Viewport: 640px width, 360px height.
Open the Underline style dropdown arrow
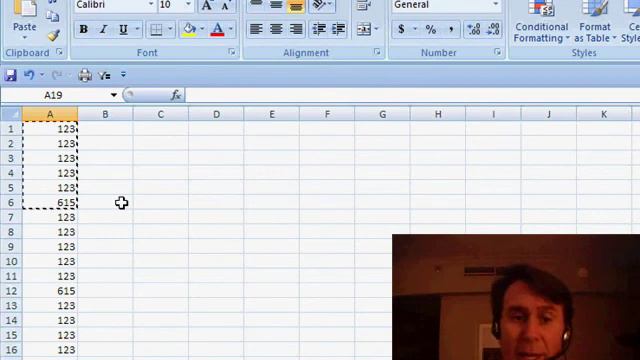click(x=137, y=29)
